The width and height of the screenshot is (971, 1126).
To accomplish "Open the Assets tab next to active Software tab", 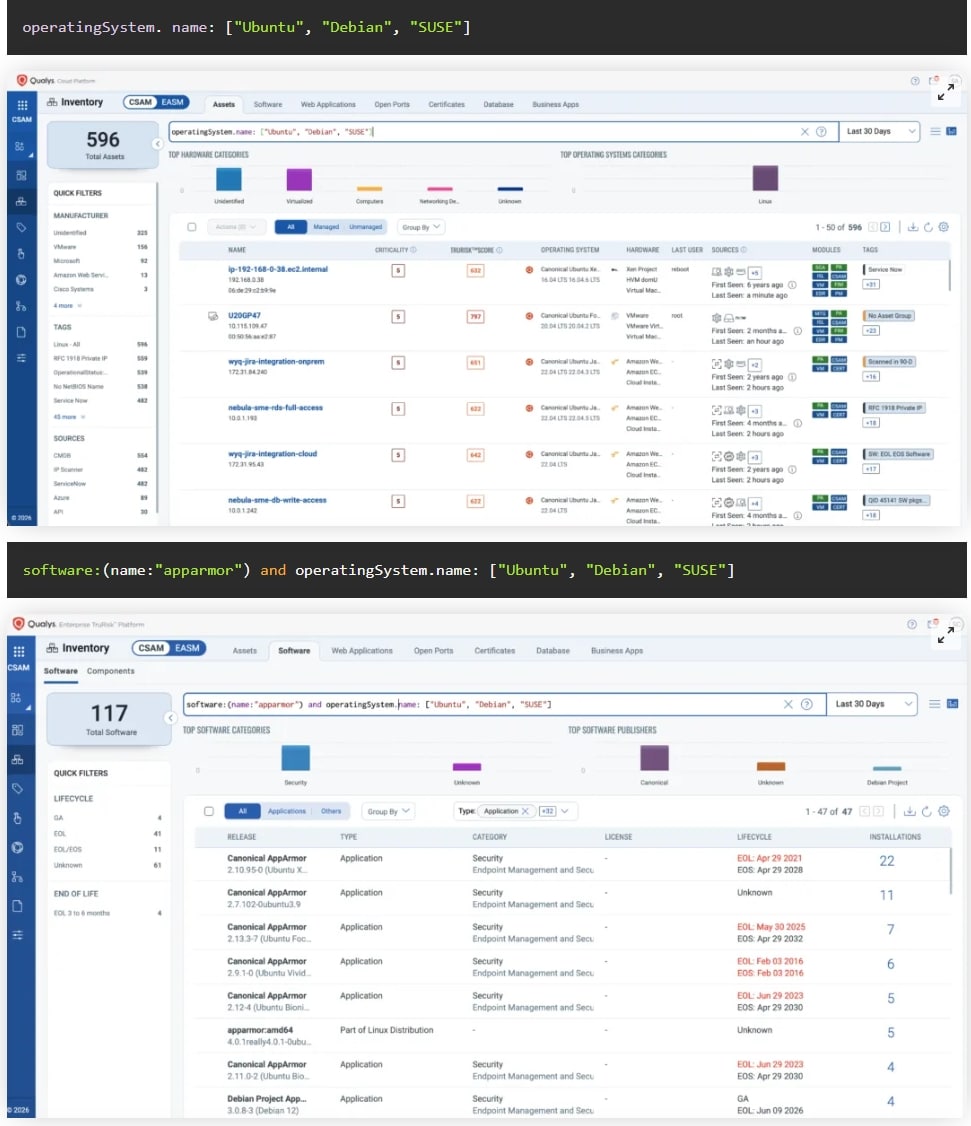I will [x=244, y=650].
